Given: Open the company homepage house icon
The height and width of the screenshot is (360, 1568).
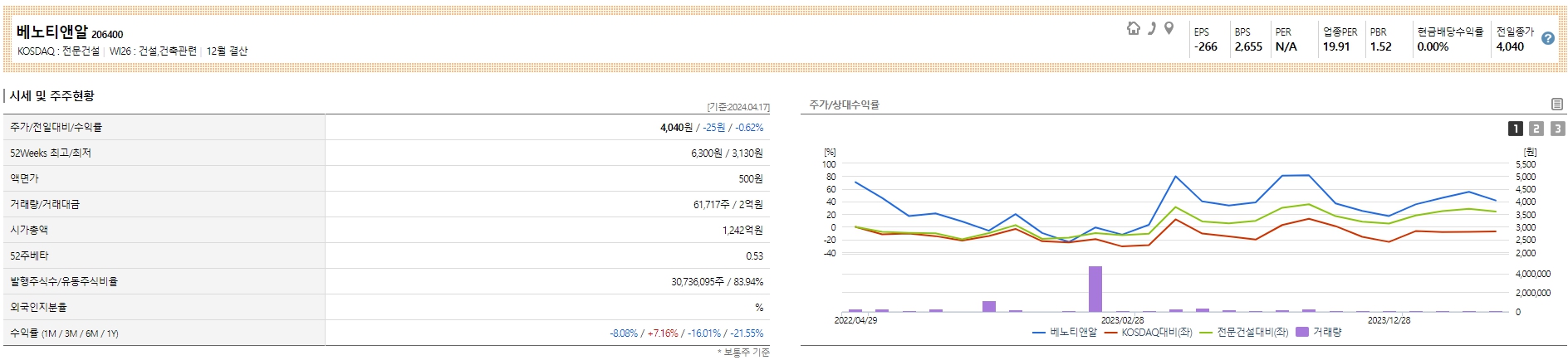Looking at the screenshot, I should [x=1134, y=28].
